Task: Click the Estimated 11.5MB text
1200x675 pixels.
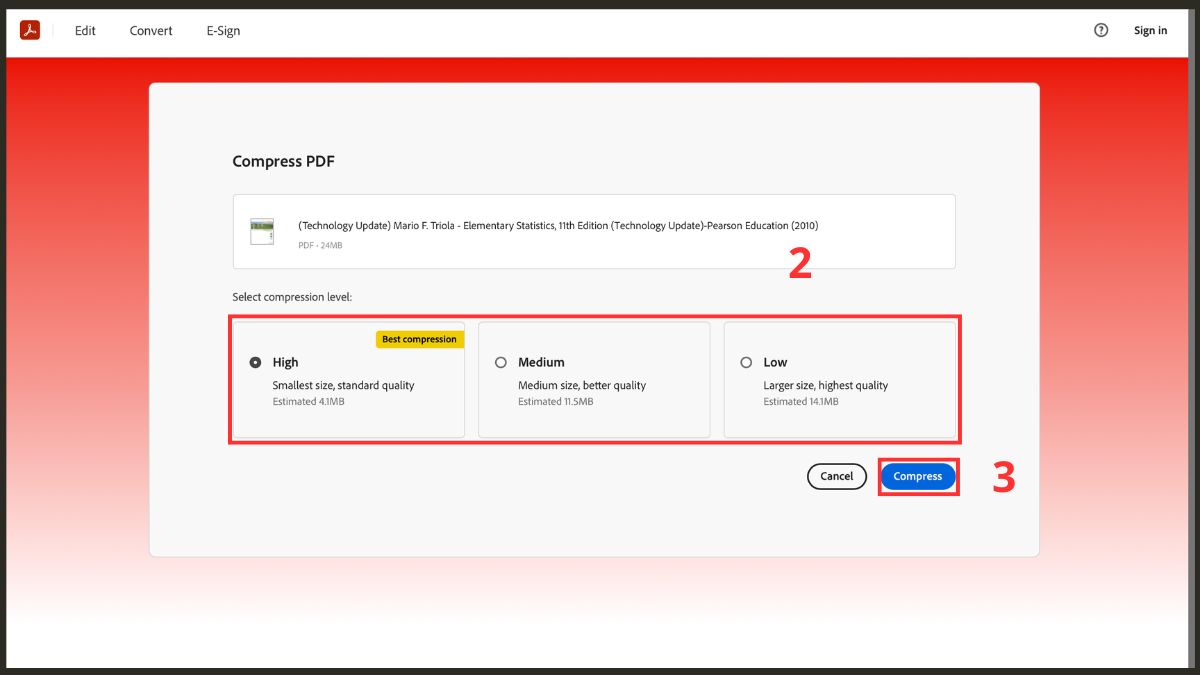Action: [x=555, y=401]
